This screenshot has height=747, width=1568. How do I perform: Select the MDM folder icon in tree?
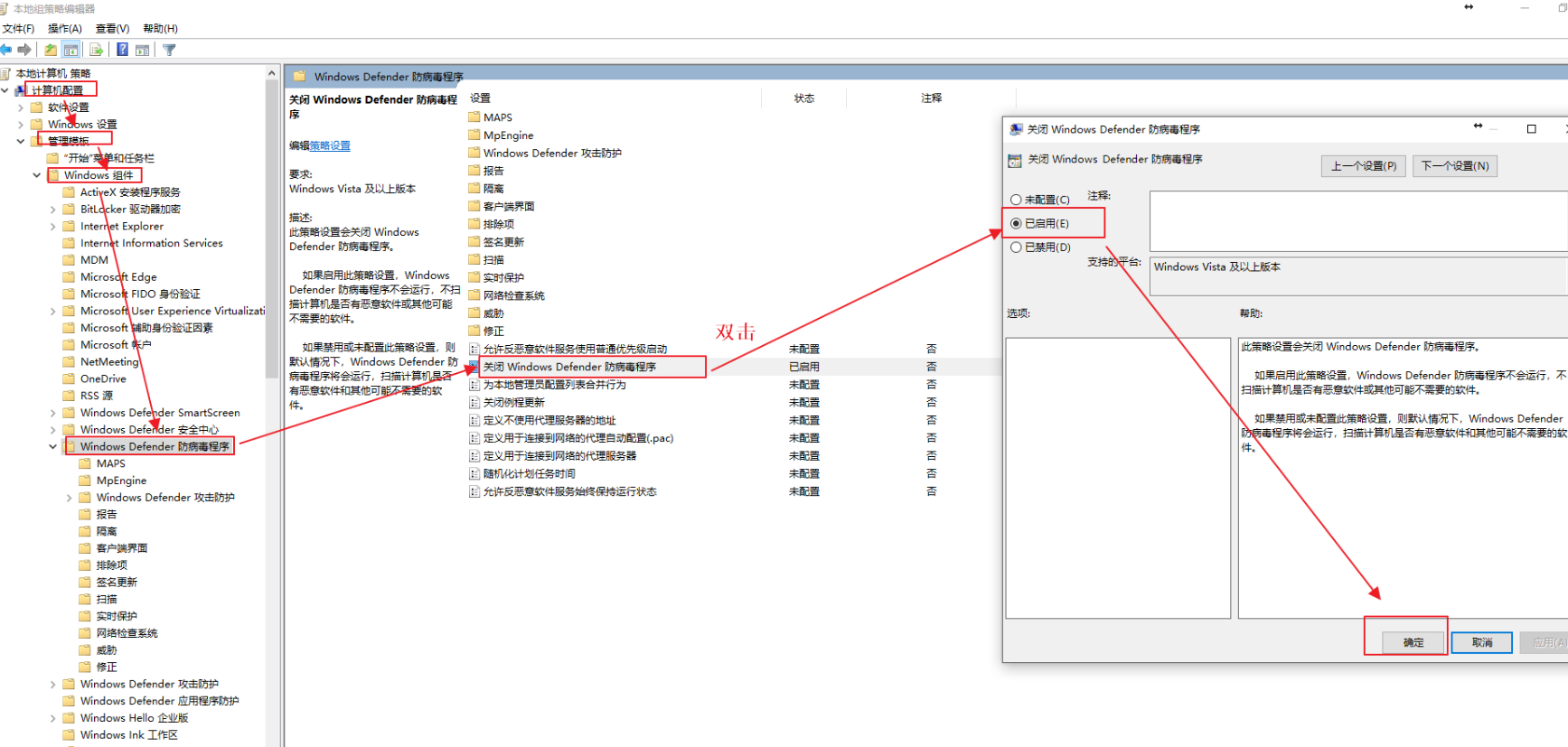[69, 260]
